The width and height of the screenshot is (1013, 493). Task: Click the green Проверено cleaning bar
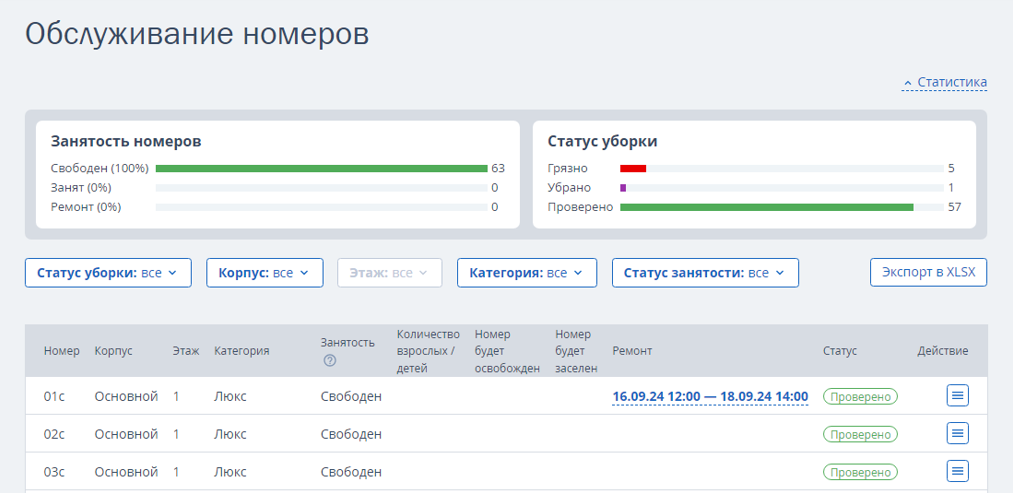tap(767, 207)
